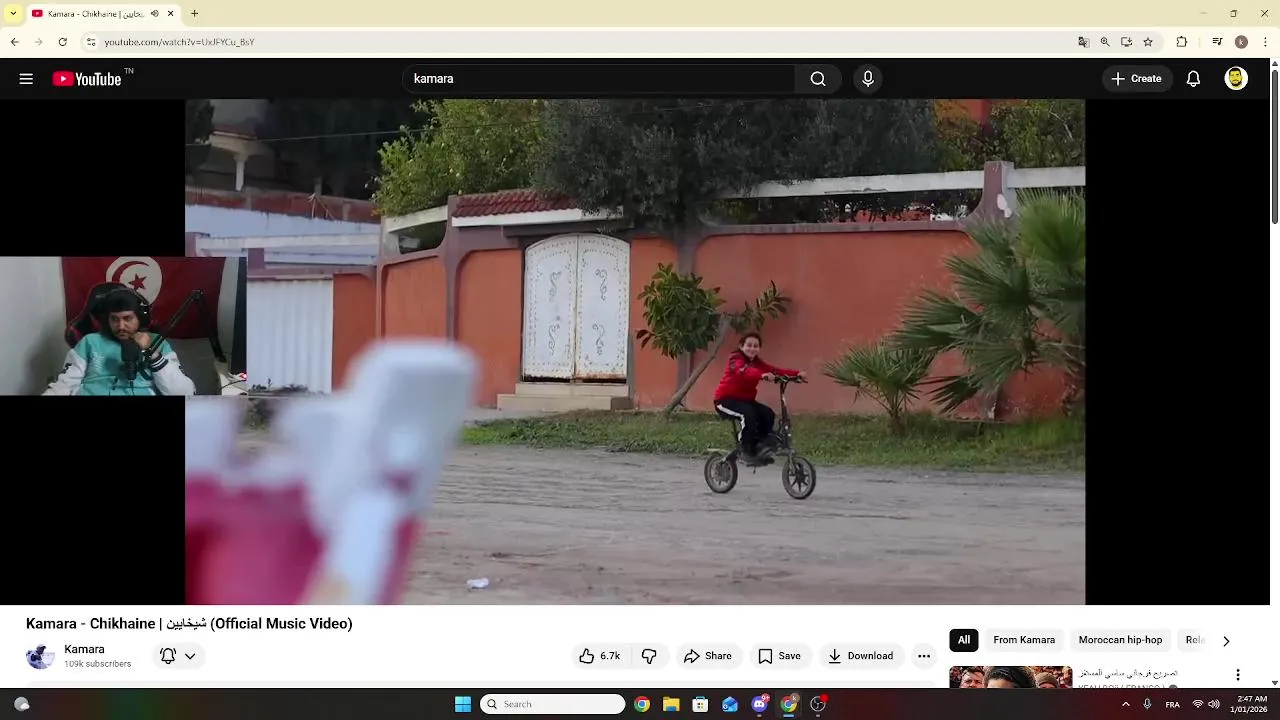The image size is (1280, 720).
Task: Reload the YouTube page
Action: click(x=62, y=42)
